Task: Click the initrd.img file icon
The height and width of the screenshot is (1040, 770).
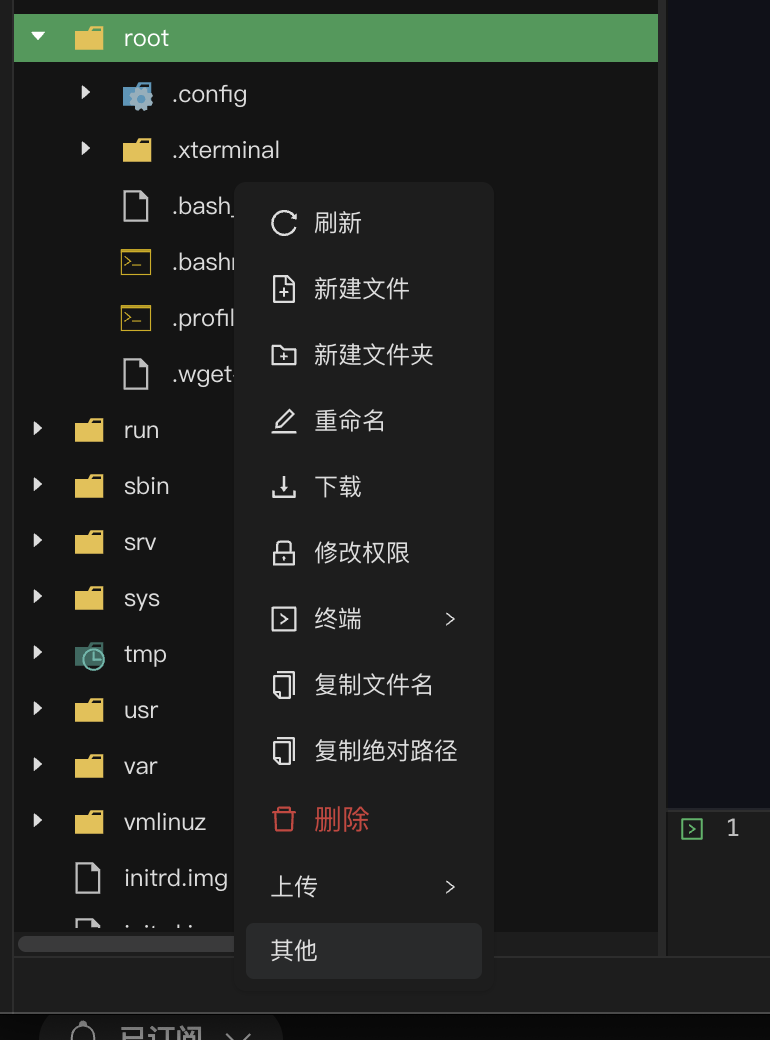Action: [x=88, y=878]
